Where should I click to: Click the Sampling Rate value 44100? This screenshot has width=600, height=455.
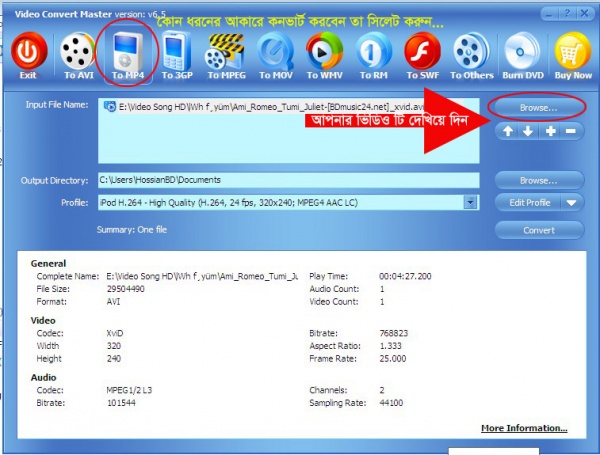tap(391, 403)
